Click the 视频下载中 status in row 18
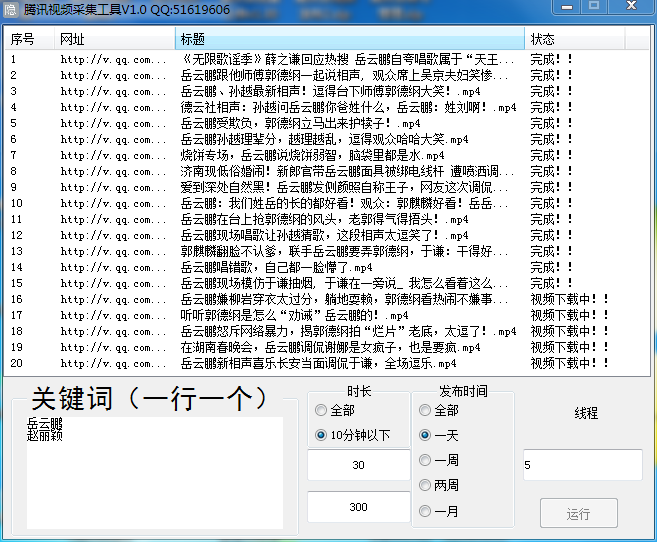The image size is (657, 542). pyautogui.click(x=569, y=331)
